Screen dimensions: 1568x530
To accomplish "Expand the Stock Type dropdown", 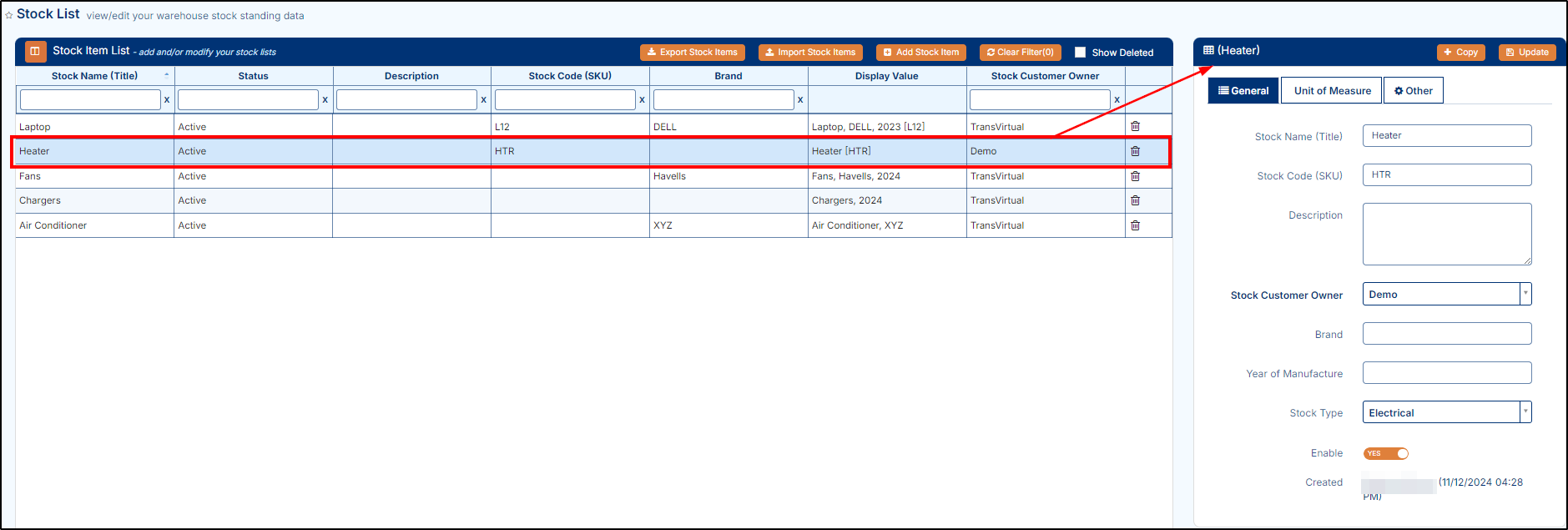I will tap(1525, 412).
